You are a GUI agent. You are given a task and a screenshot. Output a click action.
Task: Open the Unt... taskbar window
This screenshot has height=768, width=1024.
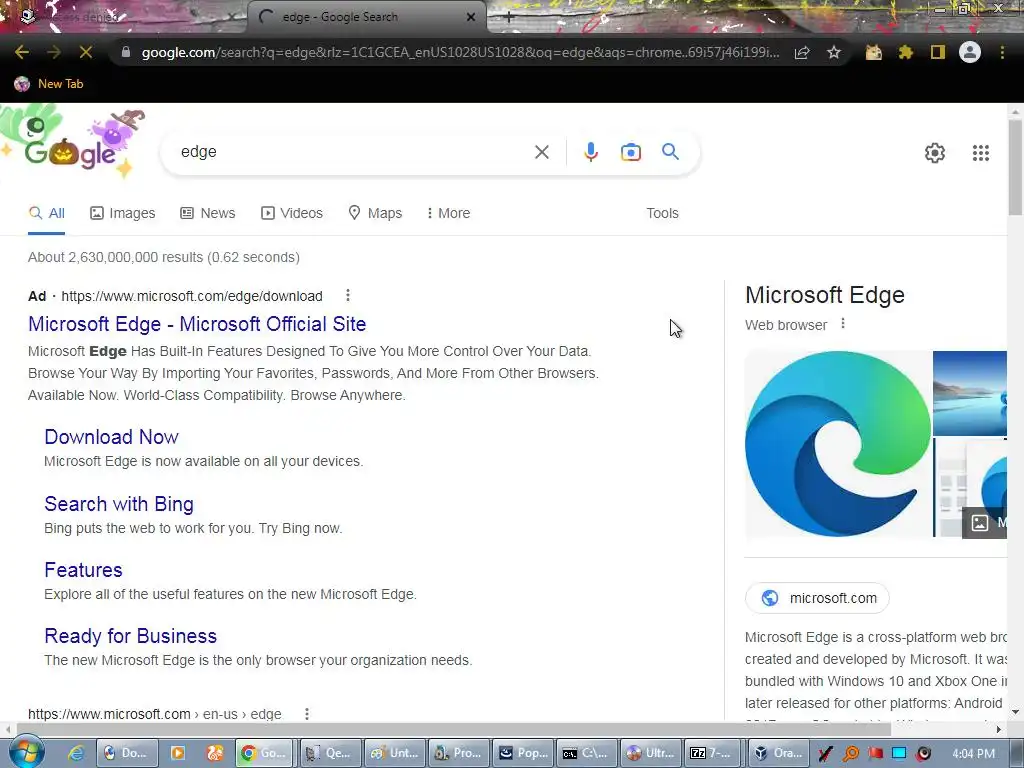pyautogui.click(x=395, y=753)
